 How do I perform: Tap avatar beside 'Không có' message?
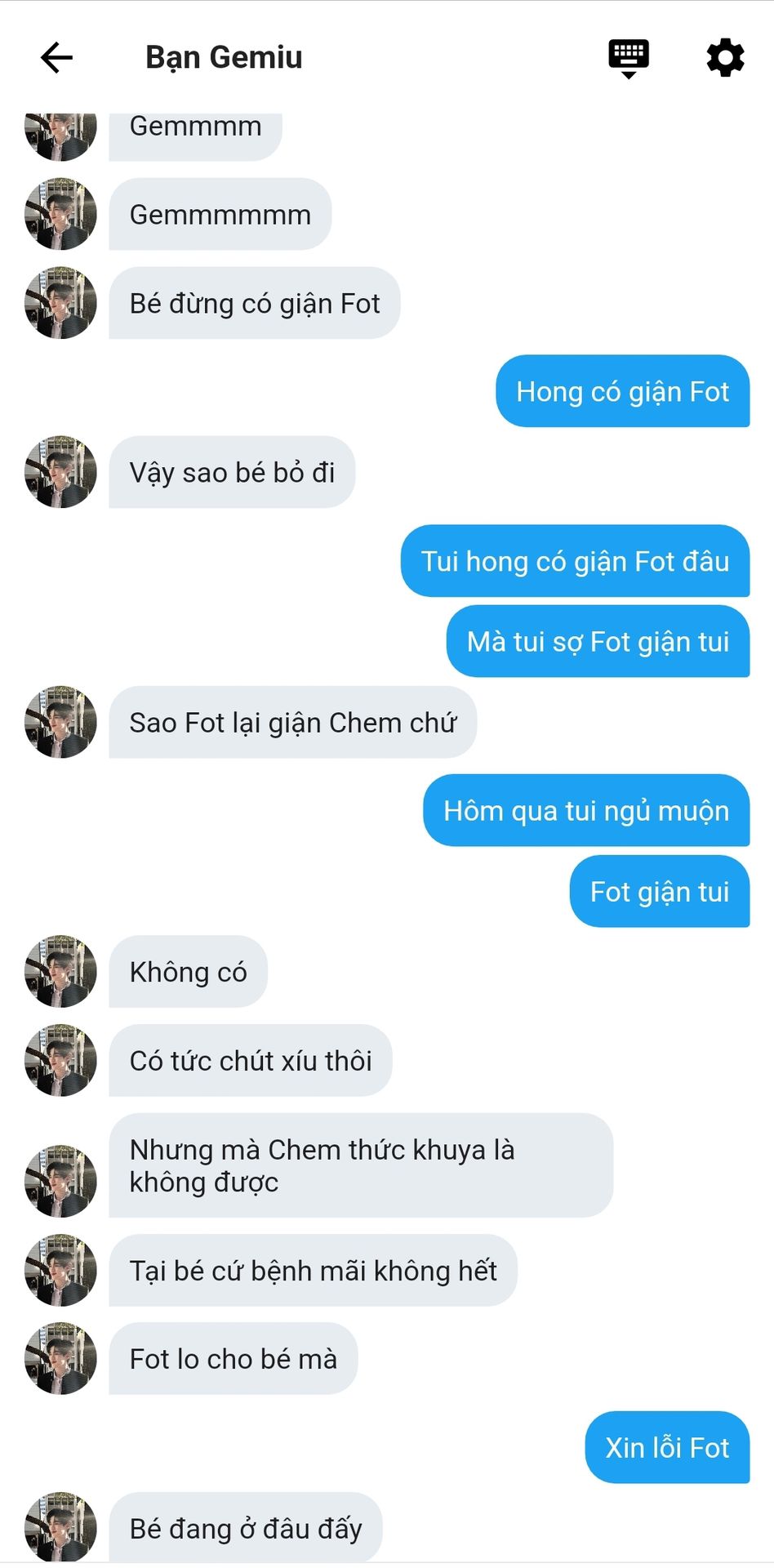[60, 972]
